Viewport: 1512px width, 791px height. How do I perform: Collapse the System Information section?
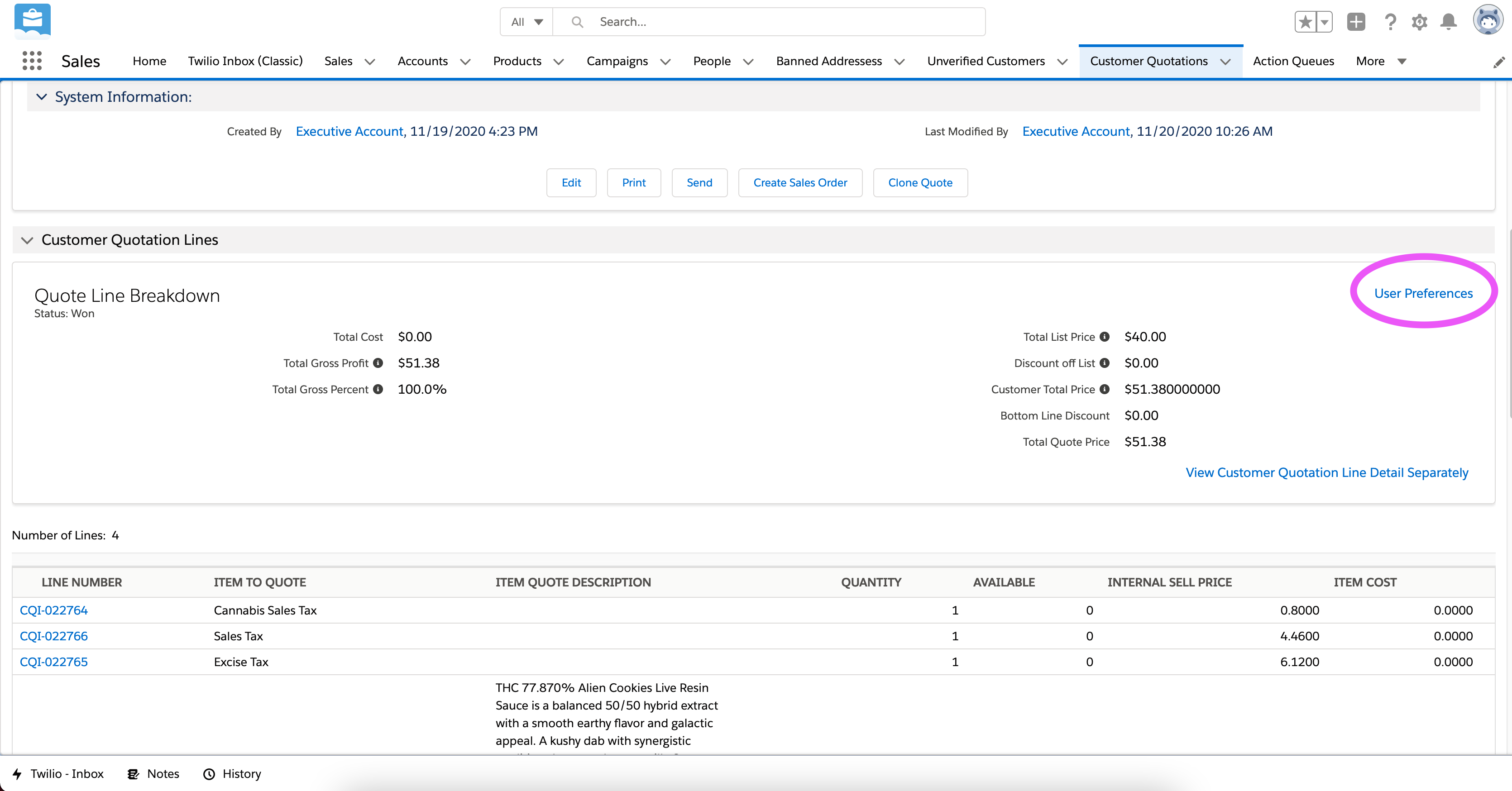point(41,97)
